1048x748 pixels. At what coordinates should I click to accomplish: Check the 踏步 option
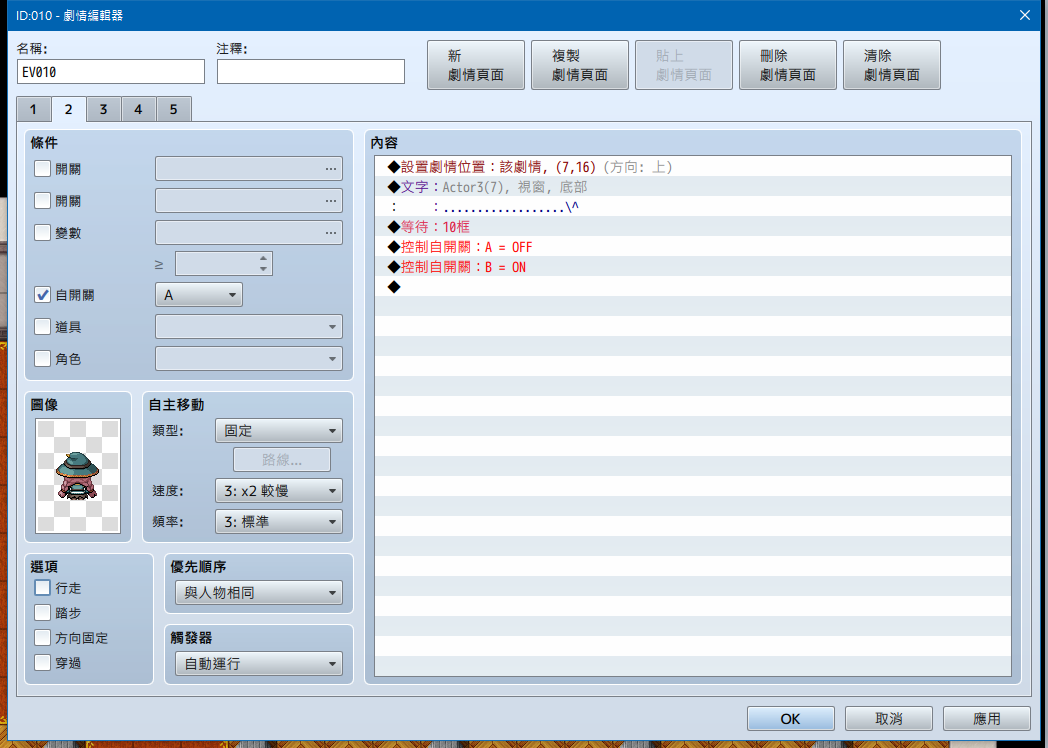[42, 613]
